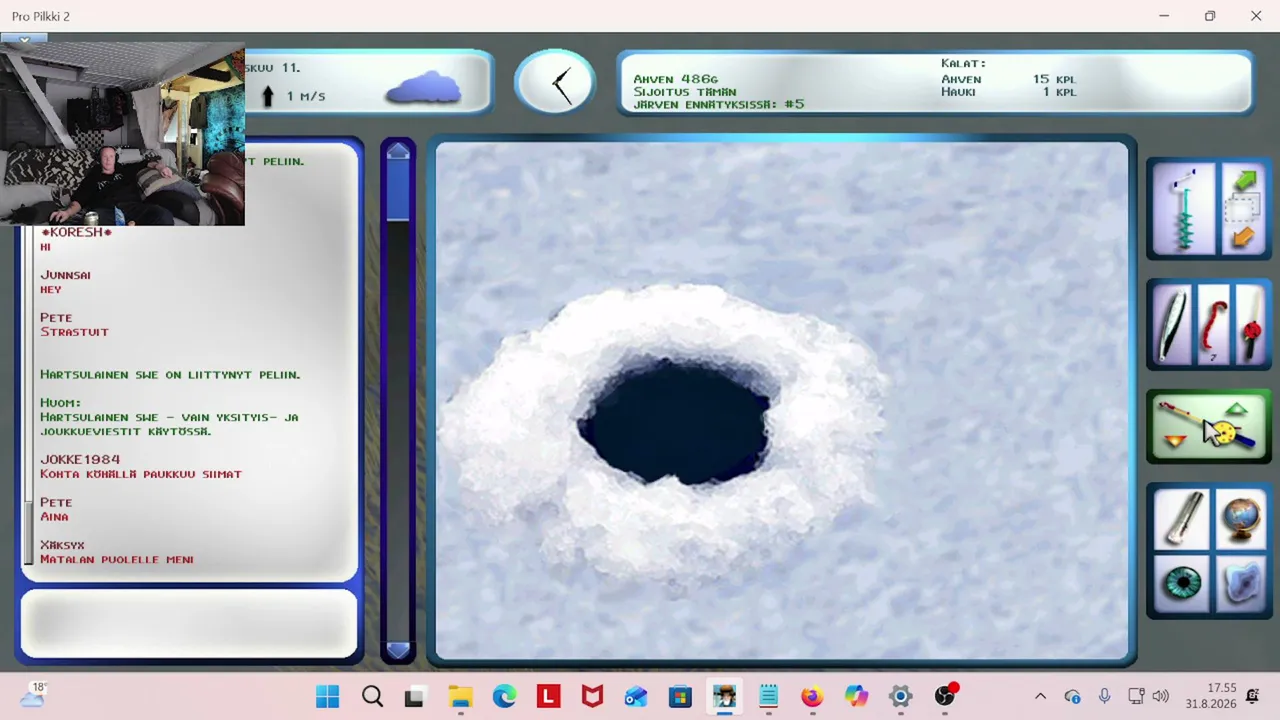Screen dimensions: 1280x720
Task: Open McAfee from the taskbar
Action: pos(592,696)
